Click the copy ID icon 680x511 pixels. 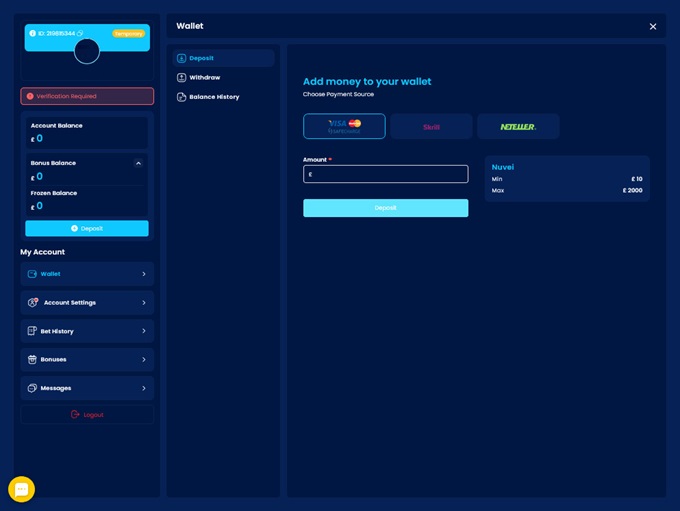click(80, 34)
